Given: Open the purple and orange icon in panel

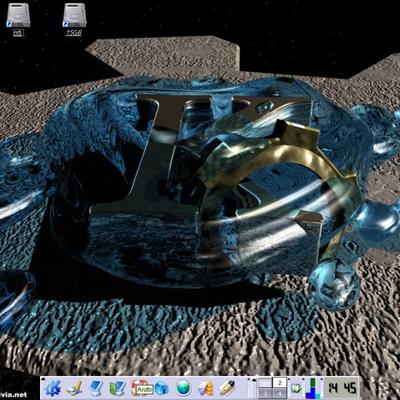Looking at the screenshot, I should click(206, 389).
